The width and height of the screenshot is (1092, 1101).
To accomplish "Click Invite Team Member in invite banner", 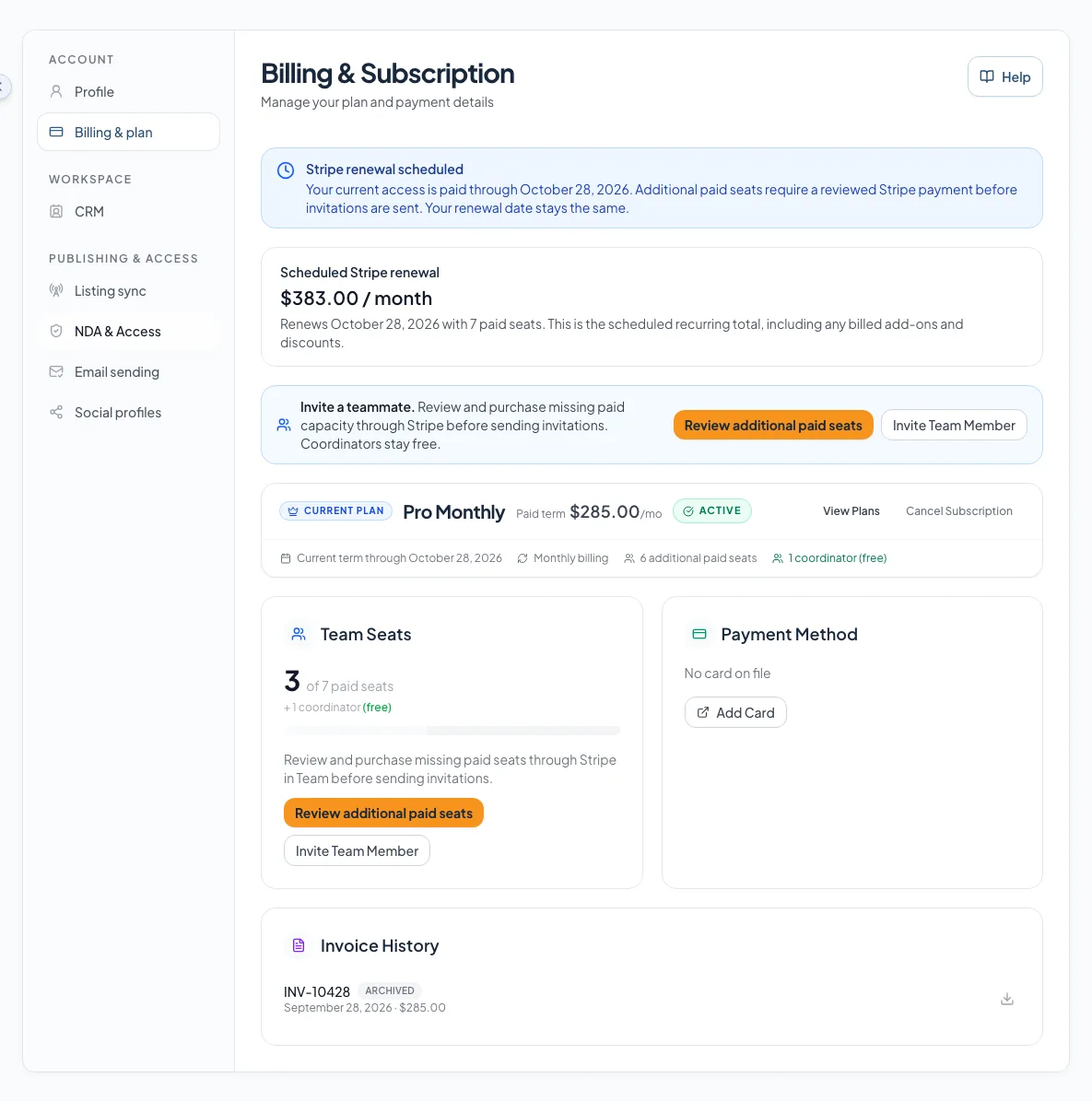I will point(954,425).
